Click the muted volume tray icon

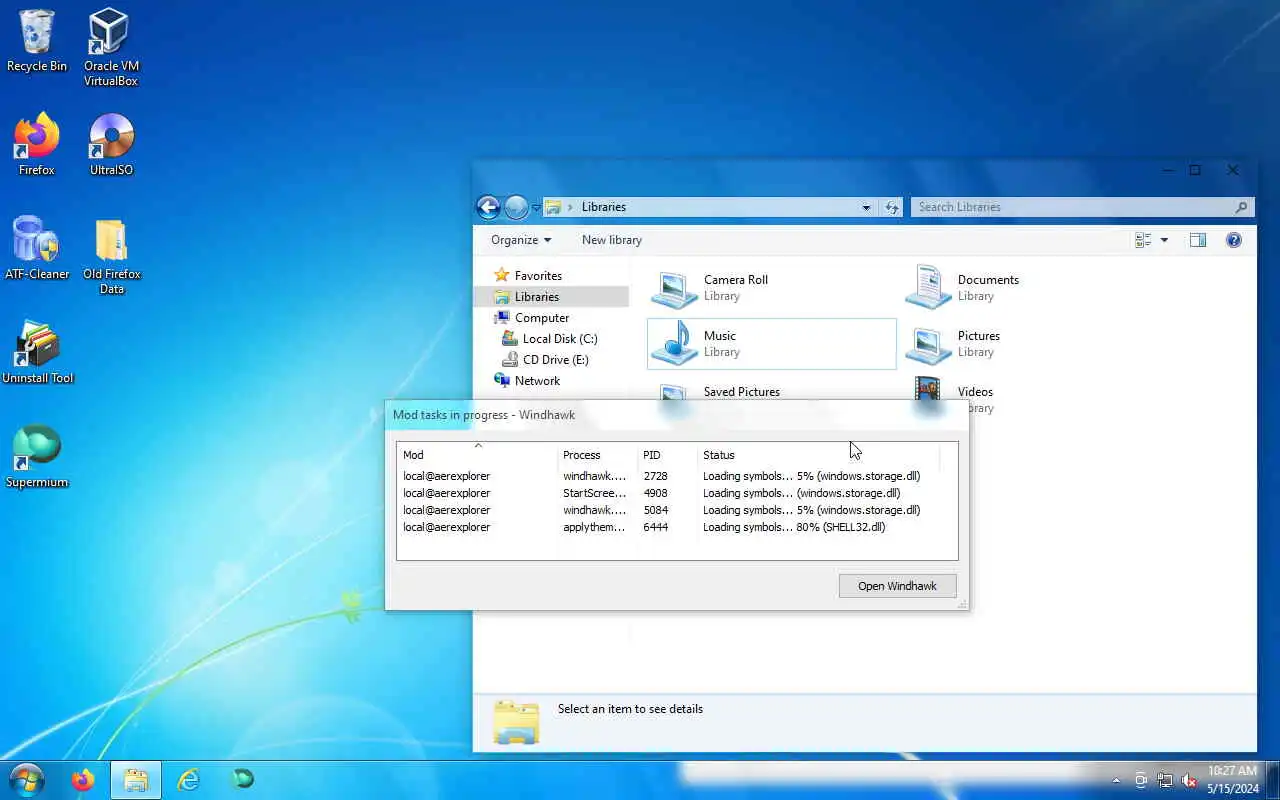(x=1189, y=780)
